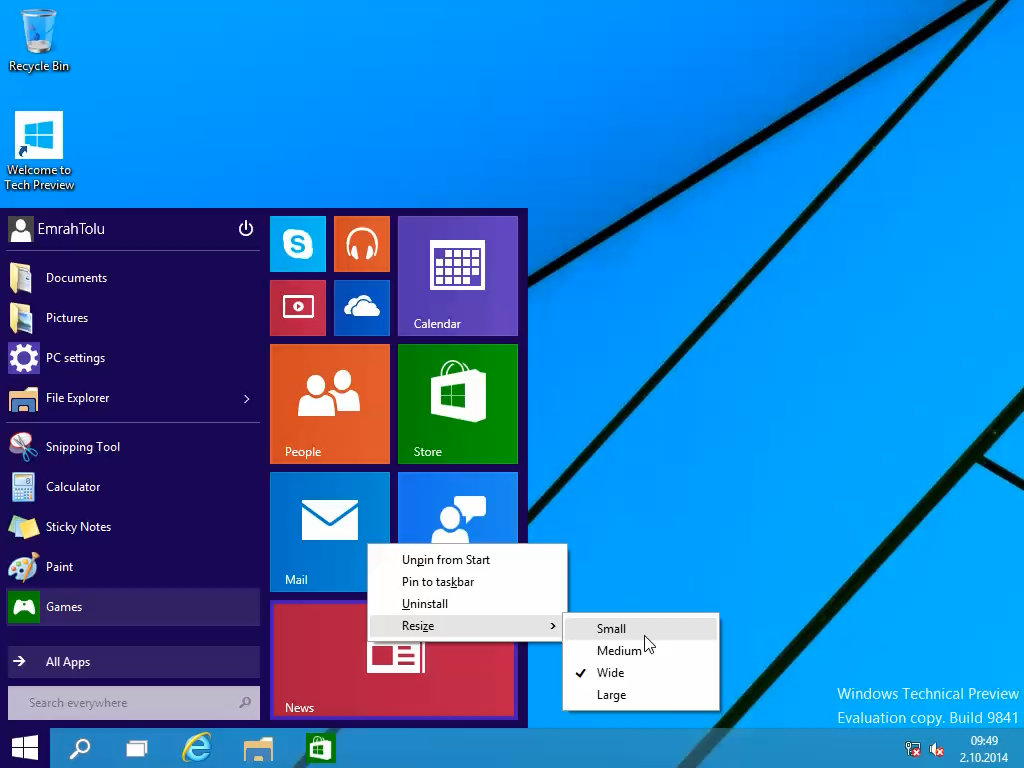Click the search magnifier inside the search box
Viewport: 1024px width, 768px height.
(x=245, y=703)
